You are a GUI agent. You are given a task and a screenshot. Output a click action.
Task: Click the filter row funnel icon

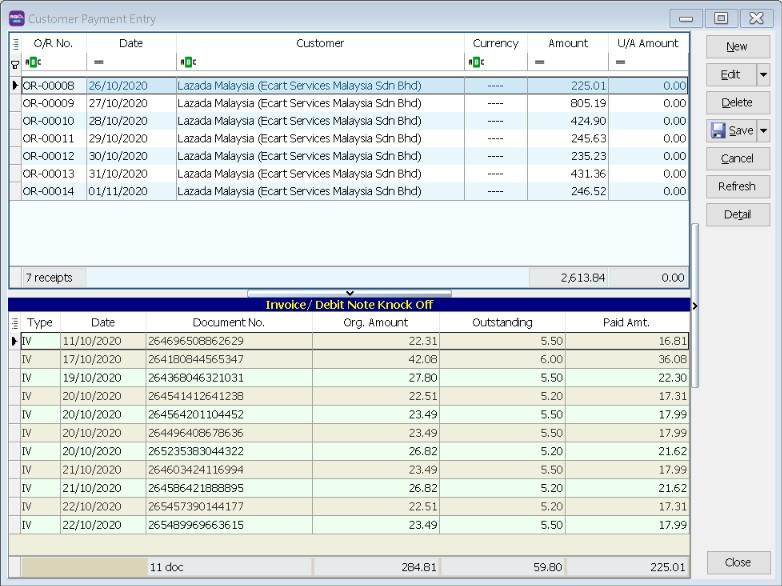[15, 63]
